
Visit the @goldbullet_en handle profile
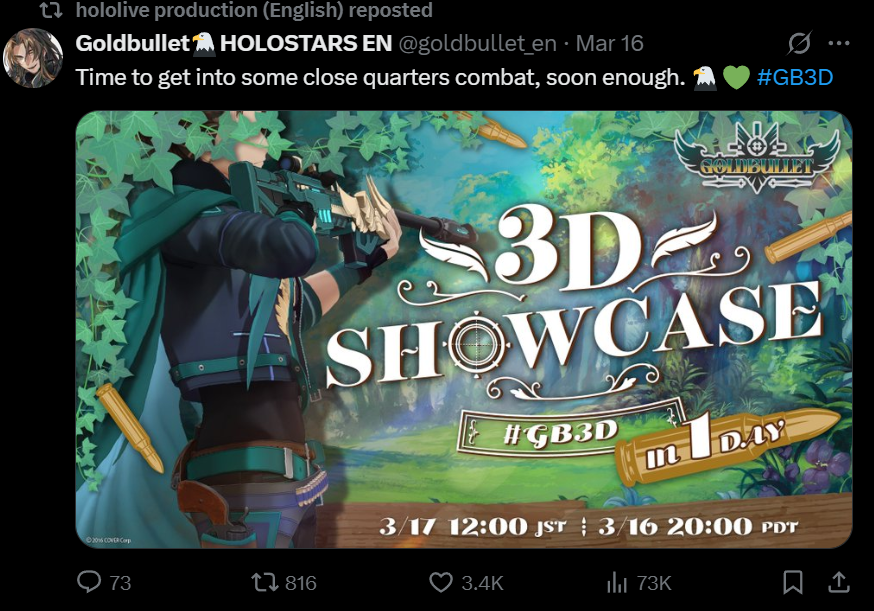click(478, 43)
